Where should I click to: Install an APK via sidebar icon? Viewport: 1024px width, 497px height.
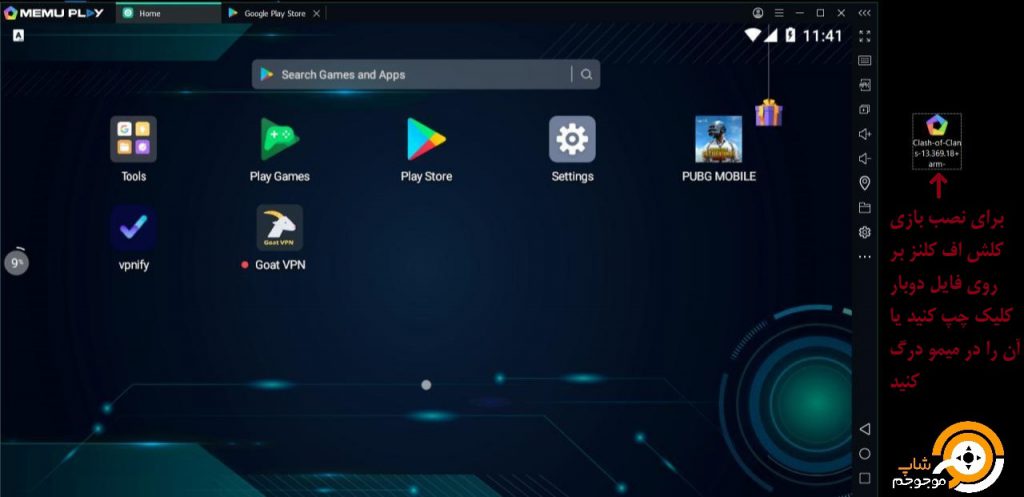865,85
